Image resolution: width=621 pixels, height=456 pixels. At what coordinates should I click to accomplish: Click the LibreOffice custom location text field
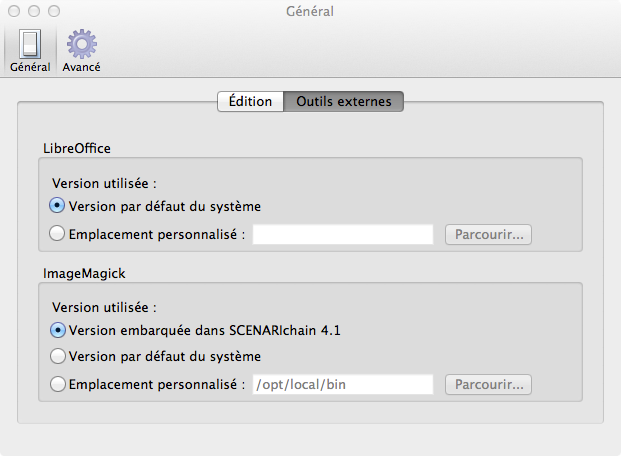[x=343, y=234]
